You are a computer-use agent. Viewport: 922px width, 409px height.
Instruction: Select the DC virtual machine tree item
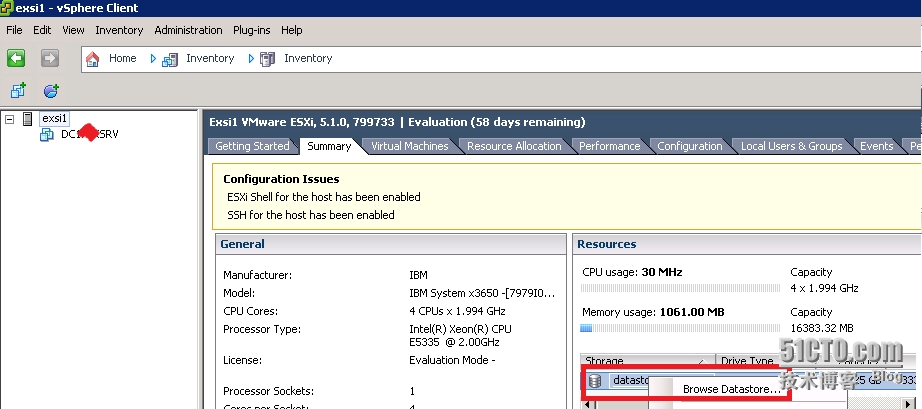click(x=90, y=135)
